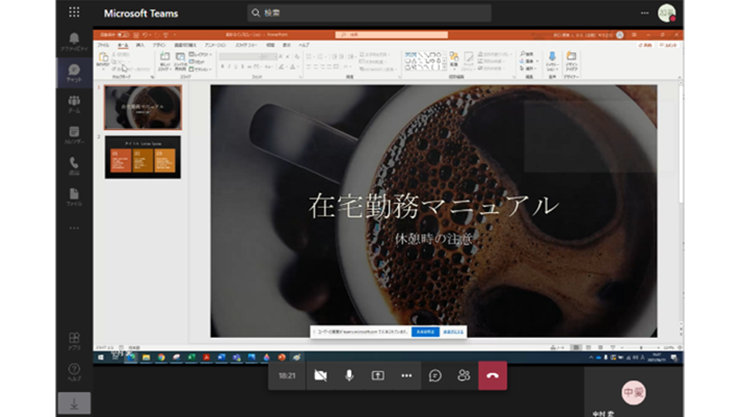Open Help icon in Teams sidebar
Image resolution: width=740 pixels, height=417 pixels.
[74, 371]
